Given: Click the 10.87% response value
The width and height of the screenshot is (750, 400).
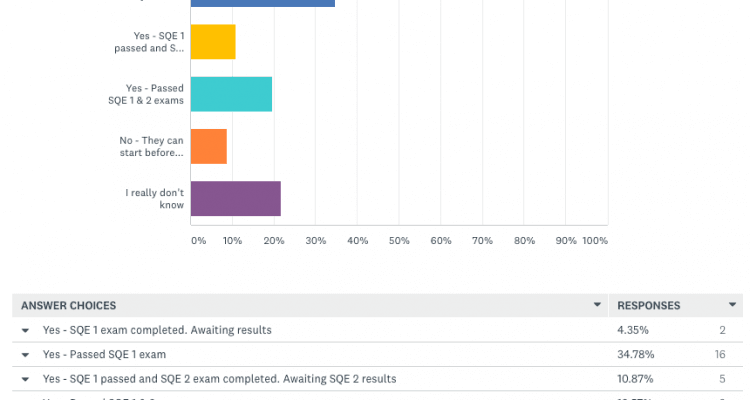Looking at the screenshot, I should pyautogui.click(x=635, y=379).
